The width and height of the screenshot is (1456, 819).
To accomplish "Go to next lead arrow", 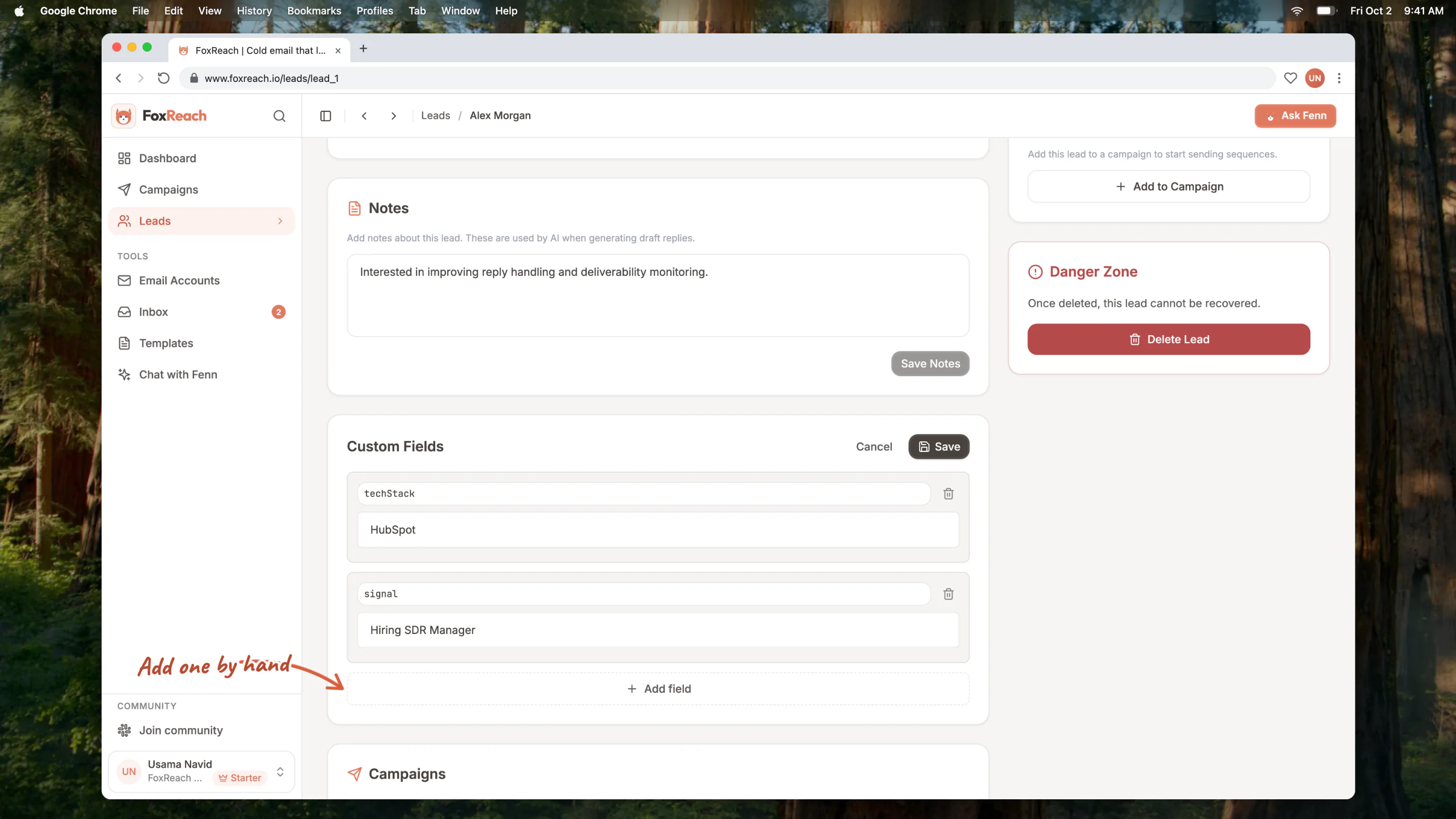I will click(x=394, y=116).
